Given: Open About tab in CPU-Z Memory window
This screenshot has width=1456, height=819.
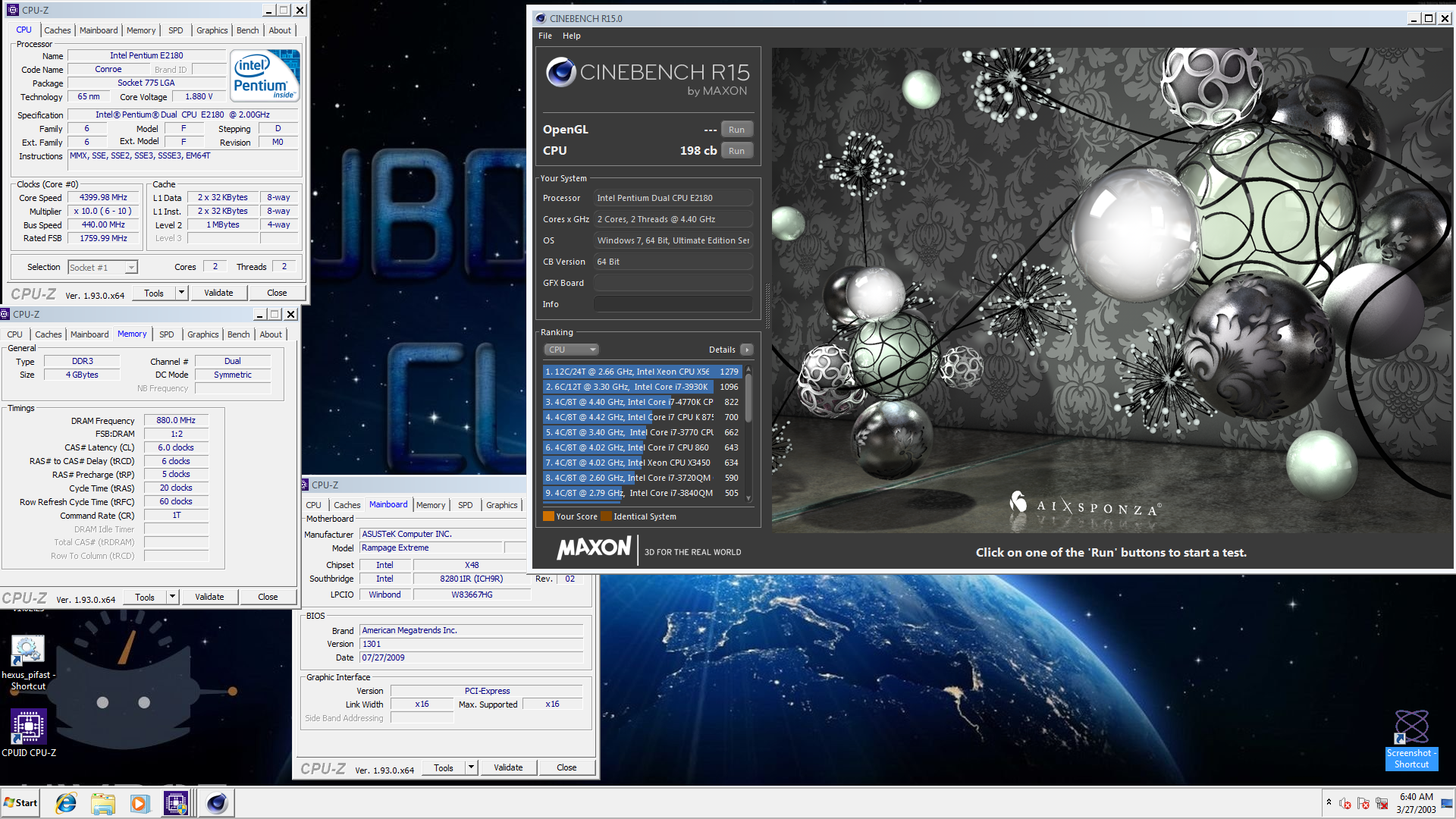Looking at the screenshot, I should pyautogui.click(x=271, y=334).
